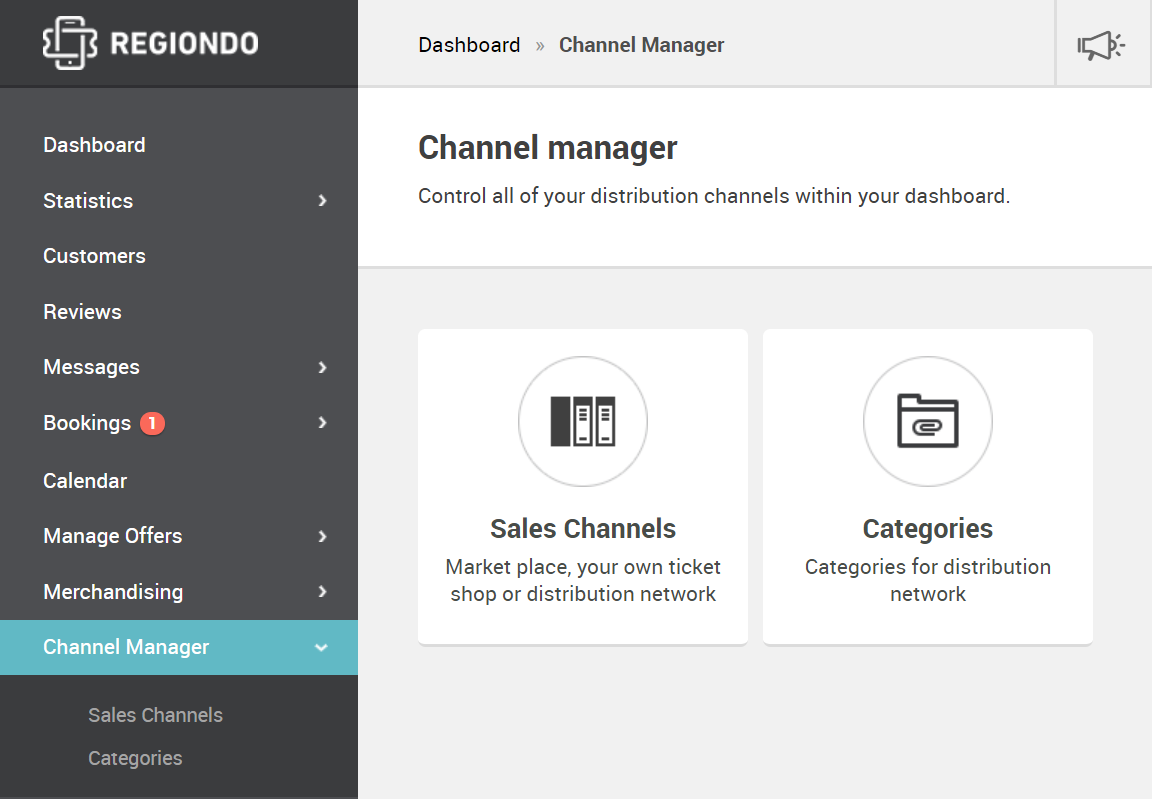Screen dimensions: 1152x799
Task: Open Dashboard in the sidebar
Action: (94, 145)
